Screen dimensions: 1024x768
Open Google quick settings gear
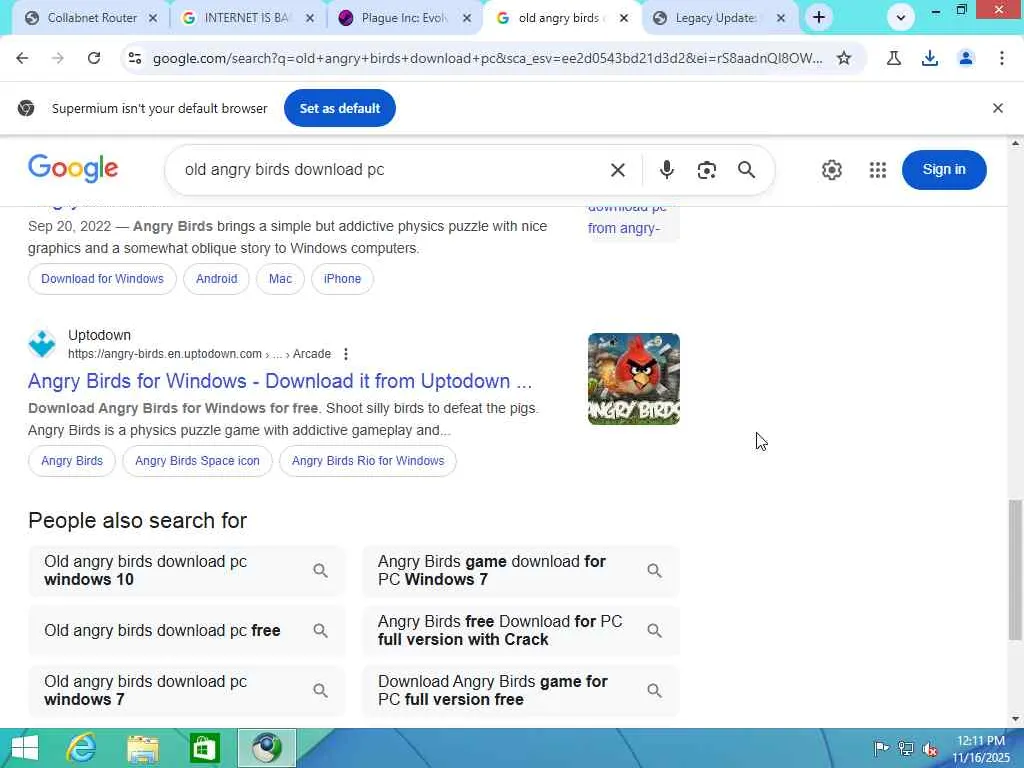tap(831, 170)
